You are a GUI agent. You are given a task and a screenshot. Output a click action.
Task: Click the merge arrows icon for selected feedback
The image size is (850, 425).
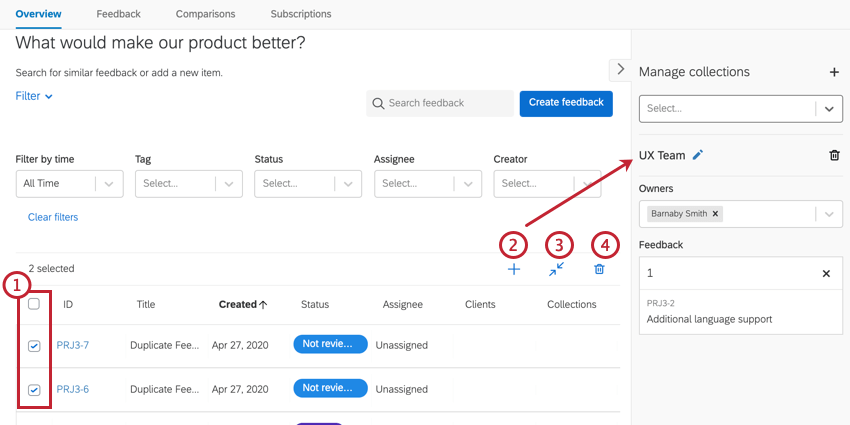tap(556, 269)
